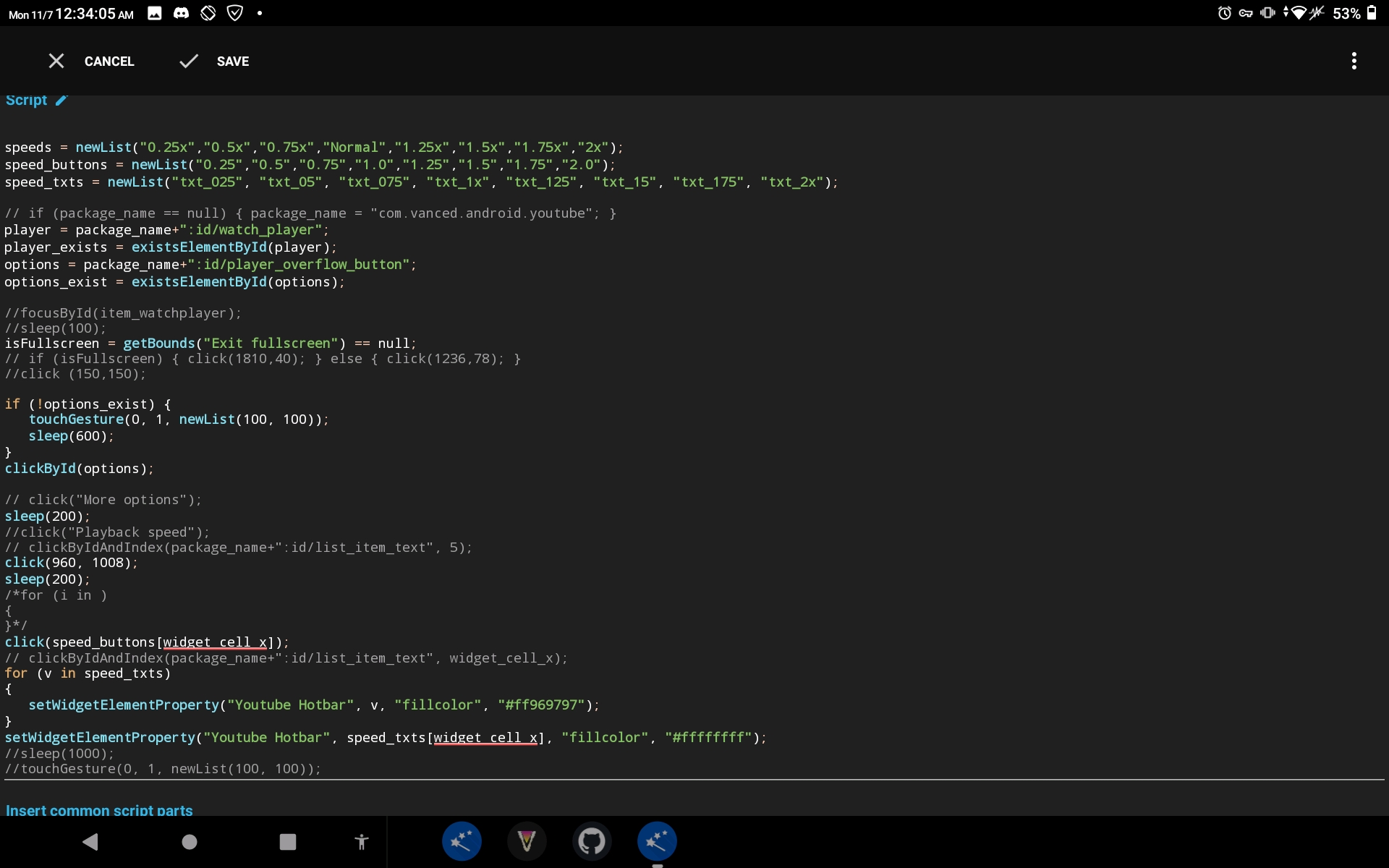Tap Insert common script parts
This screenshot has height=868, width=1389.
point(99,811)
